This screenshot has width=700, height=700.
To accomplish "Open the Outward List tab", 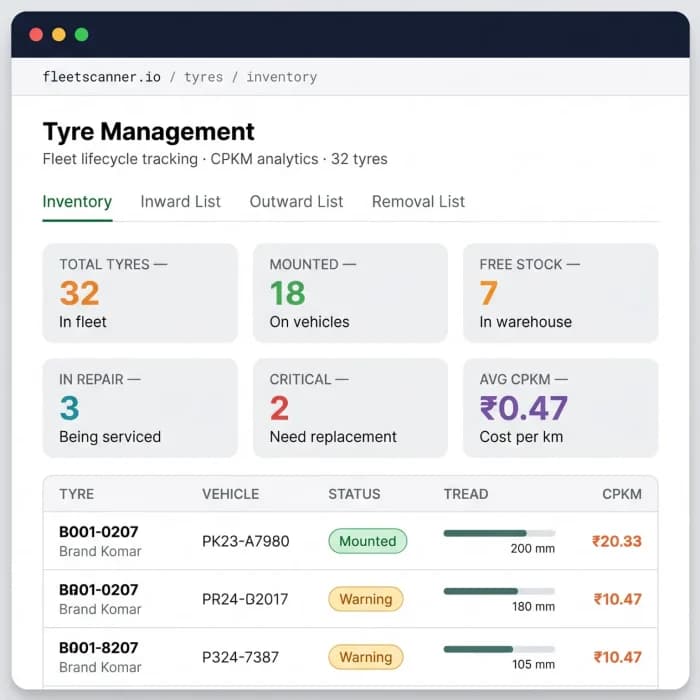I will pos(296,202).
